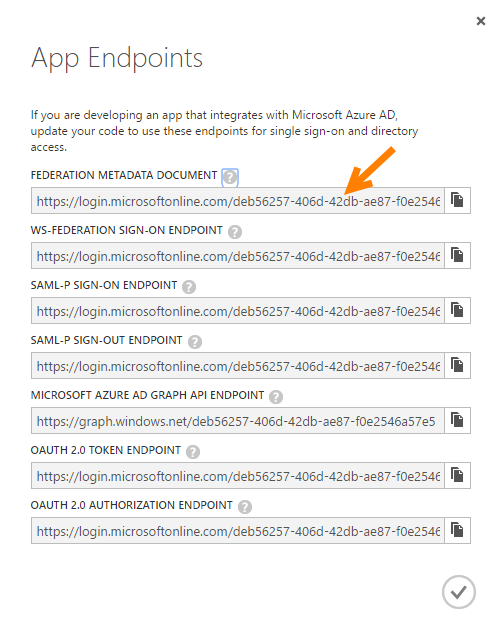Viewport: 502px width, 635px height.
Task: Click the 'FEDERATION METADATA DOCUMENT' label
Action: [124, 175]
